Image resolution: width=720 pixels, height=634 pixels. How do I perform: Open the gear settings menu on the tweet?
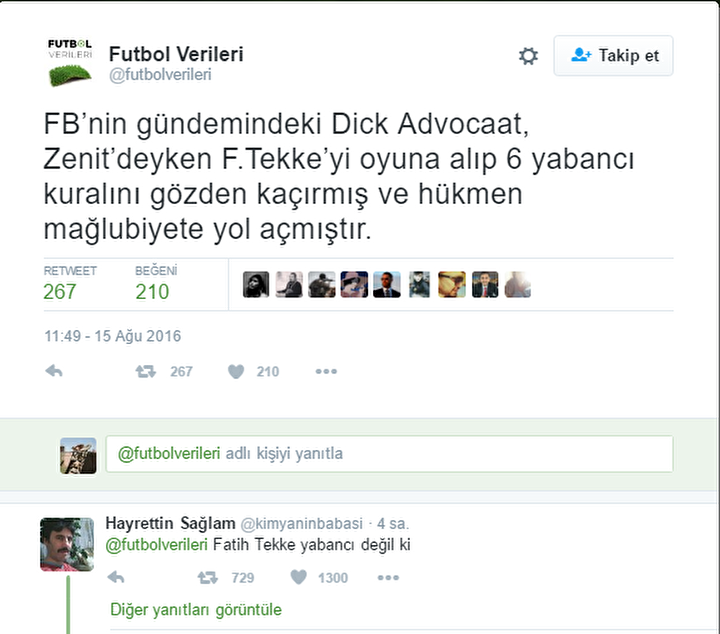tap(528, 56)
